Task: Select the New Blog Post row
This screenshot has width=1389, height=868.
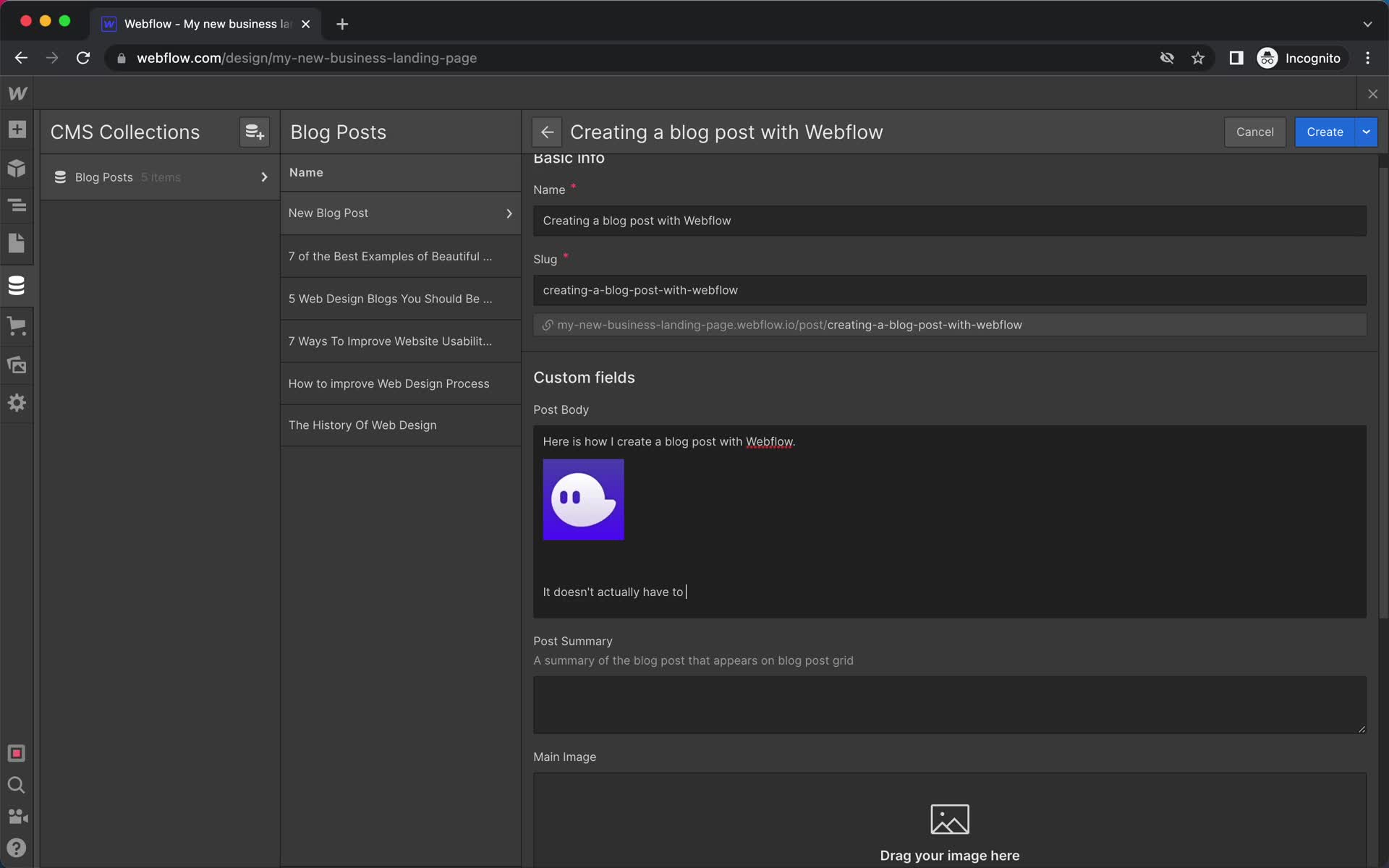Action: click(x=400, y=213)
